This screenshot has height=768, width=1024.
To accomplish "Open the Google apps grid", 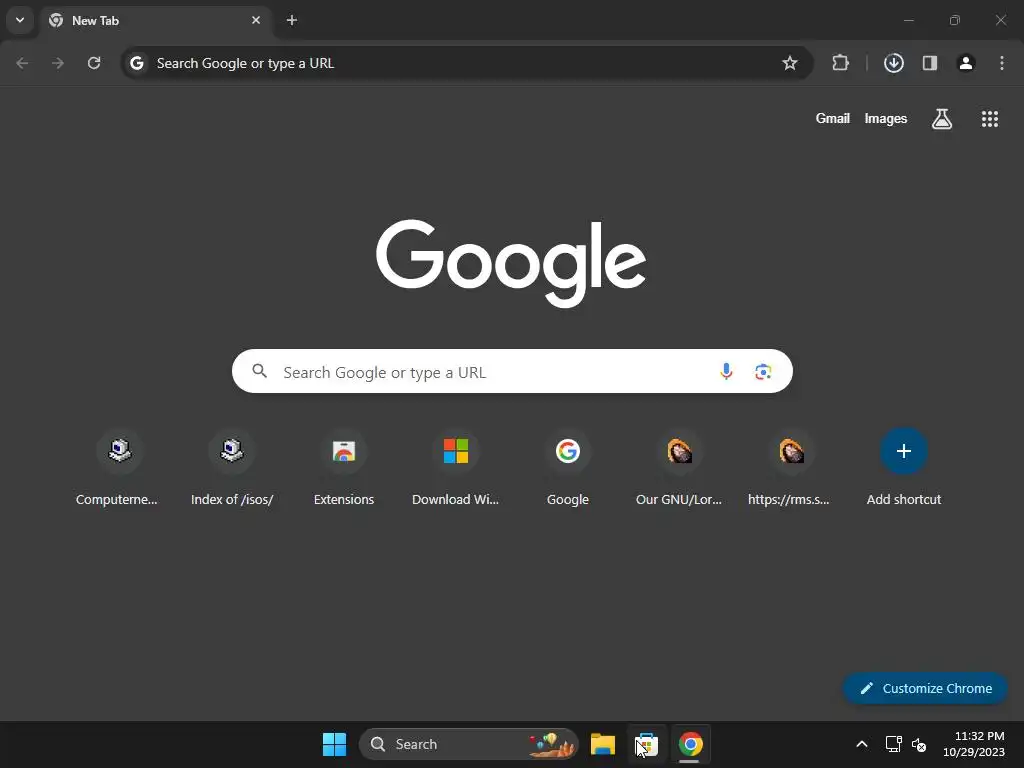I will (989, 119).
